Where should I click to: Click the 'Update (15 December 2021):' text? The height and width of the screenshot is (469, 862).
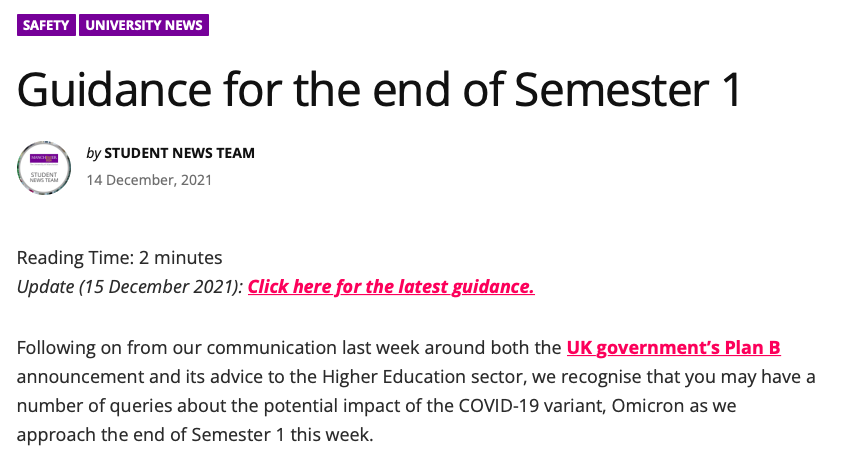pos(130,287)
